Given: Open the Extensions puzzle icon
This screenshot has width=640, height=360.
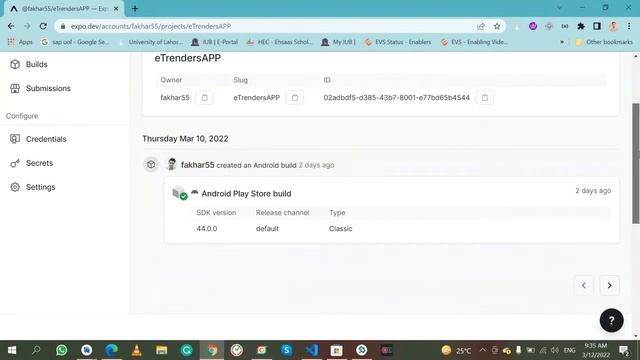Looking at the screenshot, I should [x=581, y=26].
